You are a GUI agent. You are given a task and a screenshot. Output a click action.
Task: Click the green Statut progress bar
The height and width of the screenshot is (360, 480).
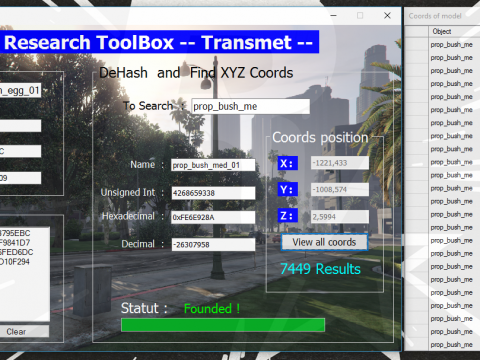pyautogui.click(x=223, y=325)
